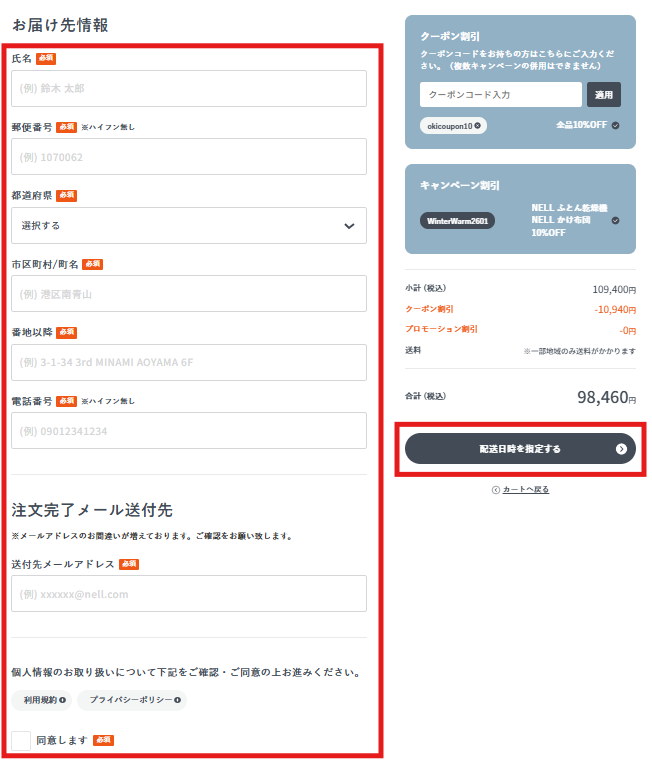Click the chevron arrow of 選択する dropdown
The height and width of the screenshot is (765, 652).
point(349,226)
